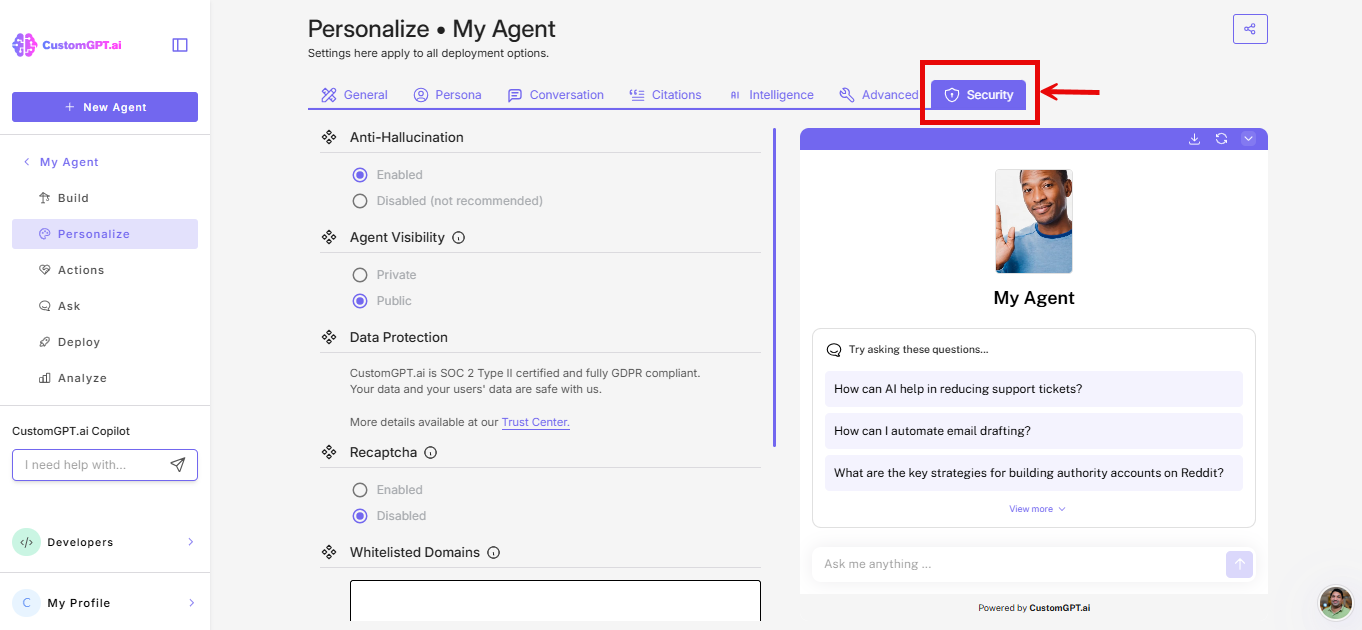This screenshot has width=1362, height=630.
Task: Click the CustomGPT.ai brain logo
Action: (x=24, y=45)
